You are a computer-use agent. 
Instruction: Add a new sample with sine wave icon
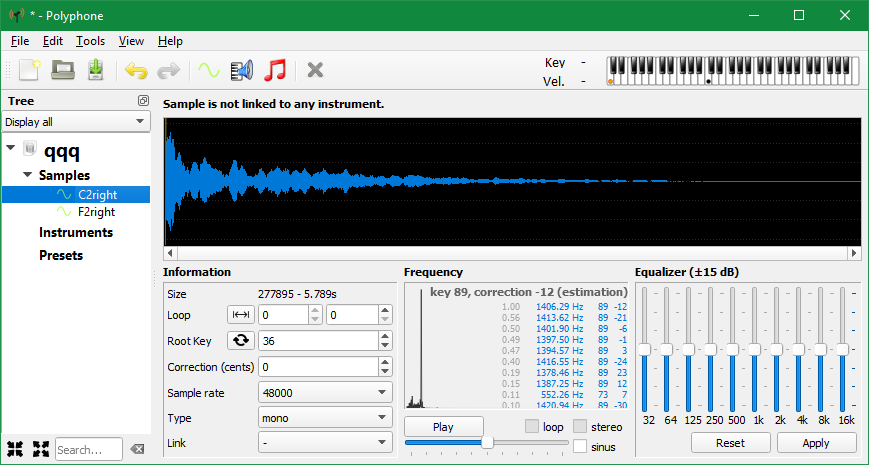point(207,70)
